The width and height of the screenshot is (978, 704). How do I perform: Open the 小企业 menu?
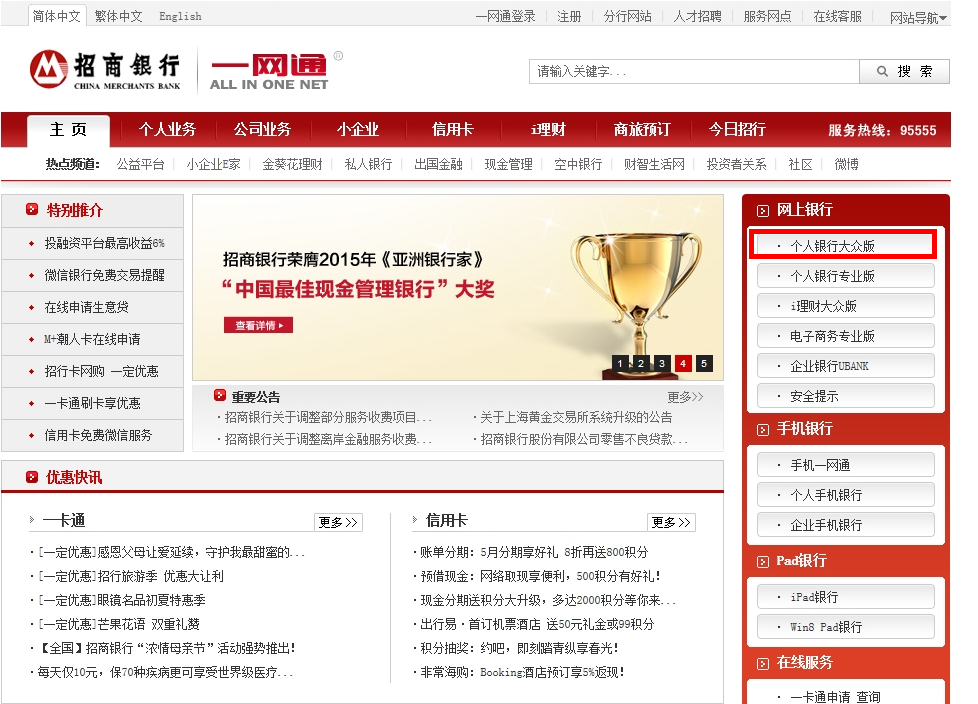pyautogui.click(x=358, y=129)
